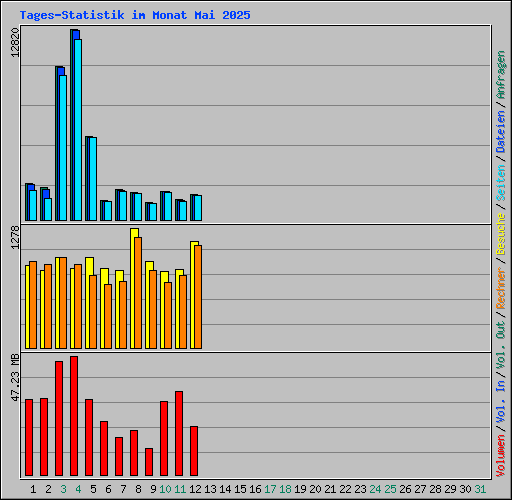Click the green 'Anfragen' legend label
Image resolution: width=512 pixels, height=500 pixels.
tap(501, 75)
